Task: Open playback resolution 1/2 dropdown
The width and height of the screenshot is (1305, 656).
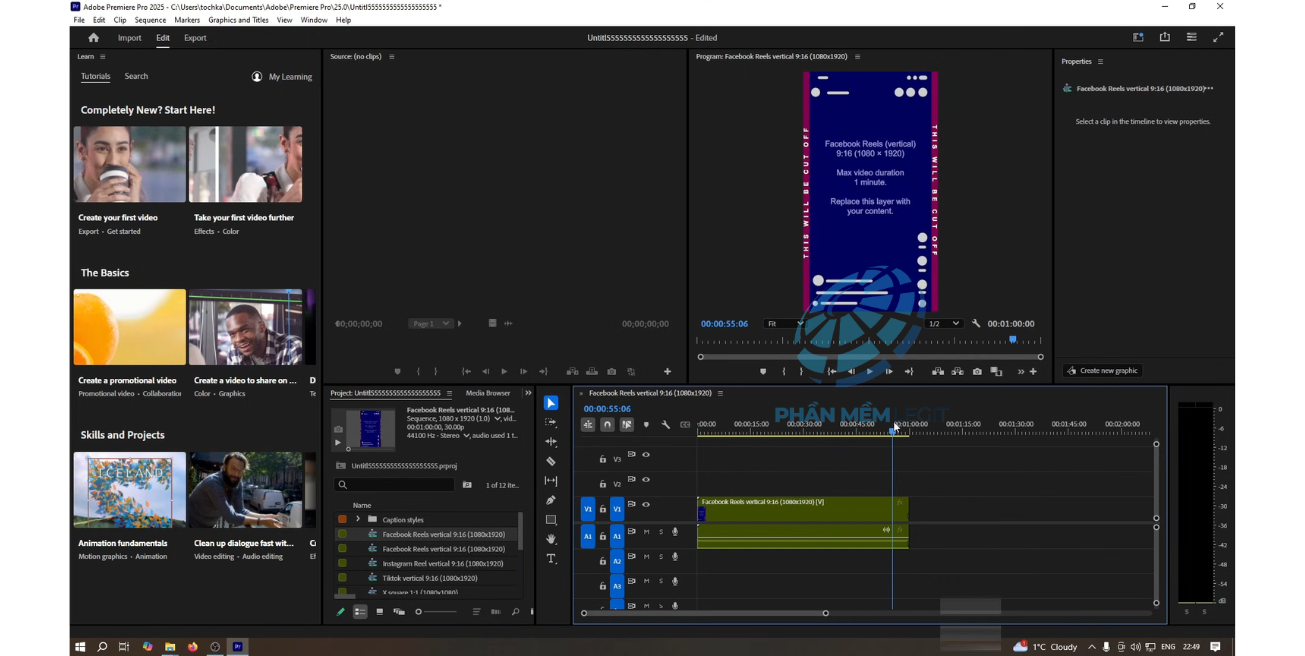Action: [x=943, y=324]
